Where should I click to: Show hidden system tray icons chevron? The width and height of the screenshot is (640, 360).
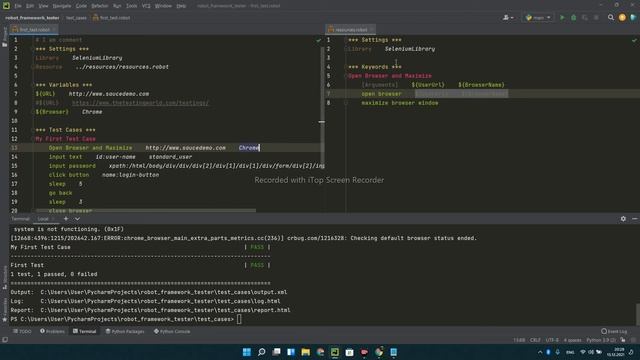540,352
